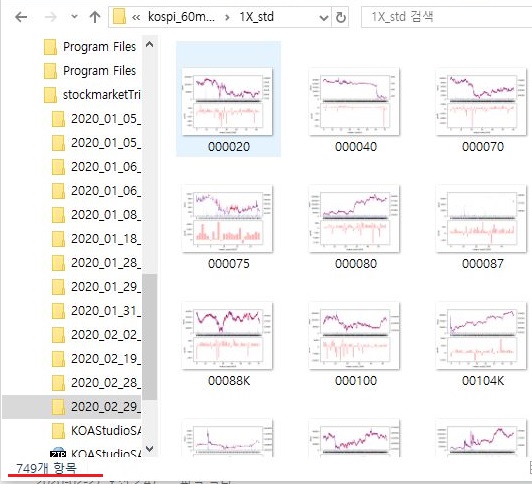Screen dimensions: 532x484
Task: Select the 2020_02_29_ folder
Action: (x=106, y=406)
